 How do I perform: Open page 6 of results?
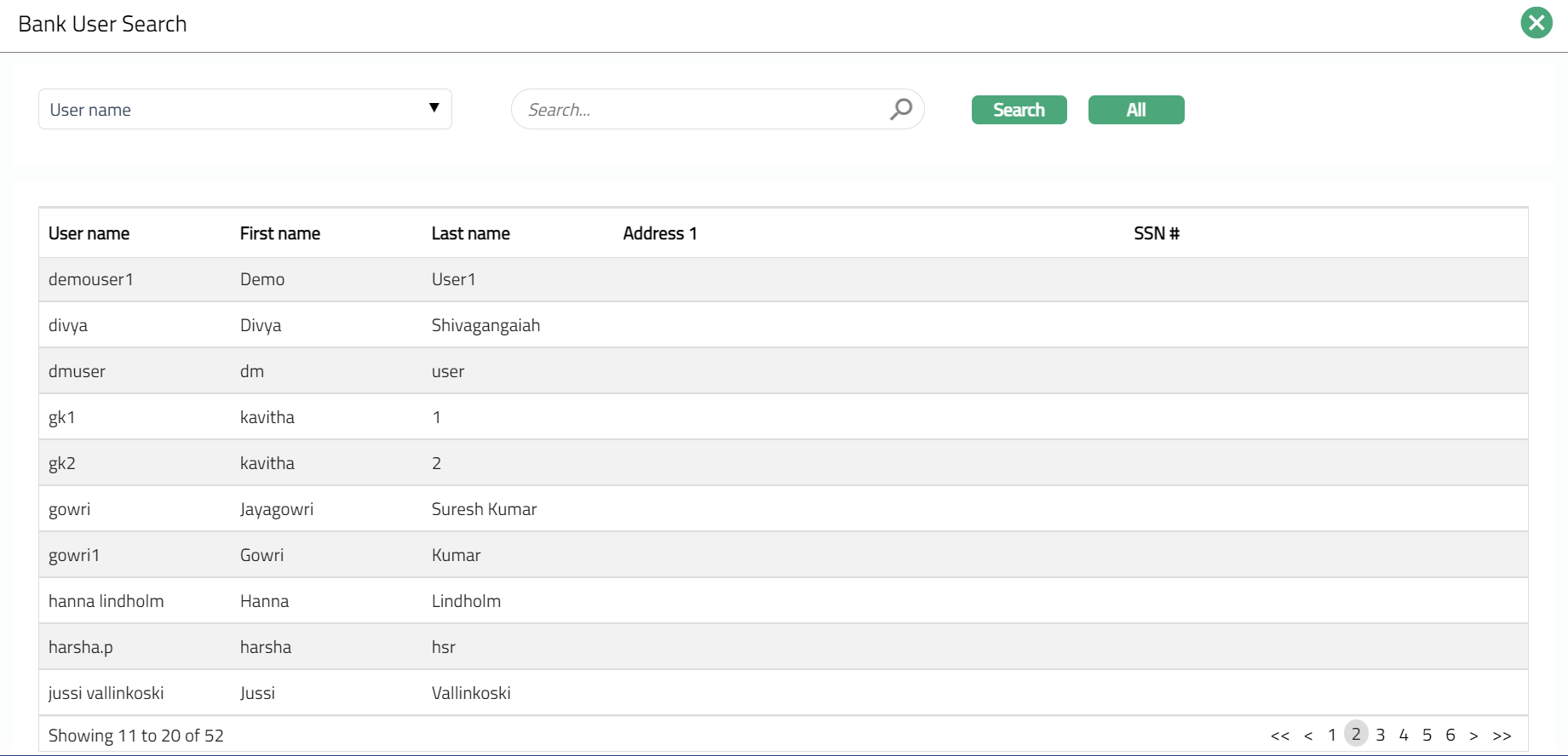pyautogui.click(x=1450, y=735)
